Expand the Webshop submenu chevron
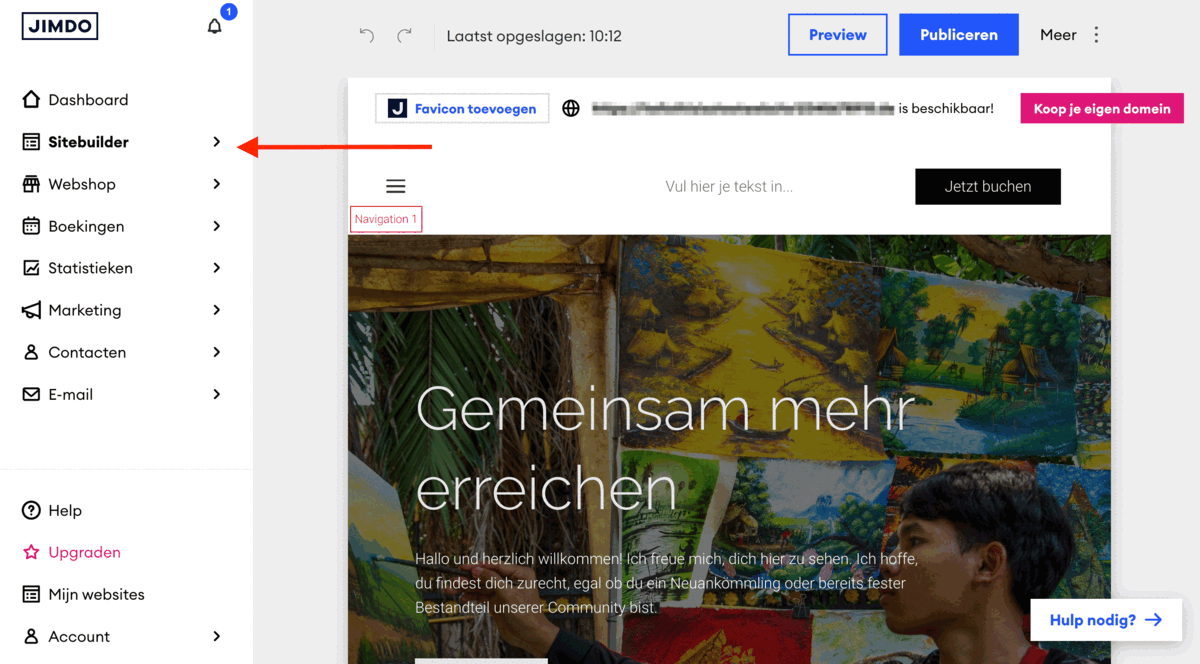Viewport: 1200px width, 664px height. 216,184
